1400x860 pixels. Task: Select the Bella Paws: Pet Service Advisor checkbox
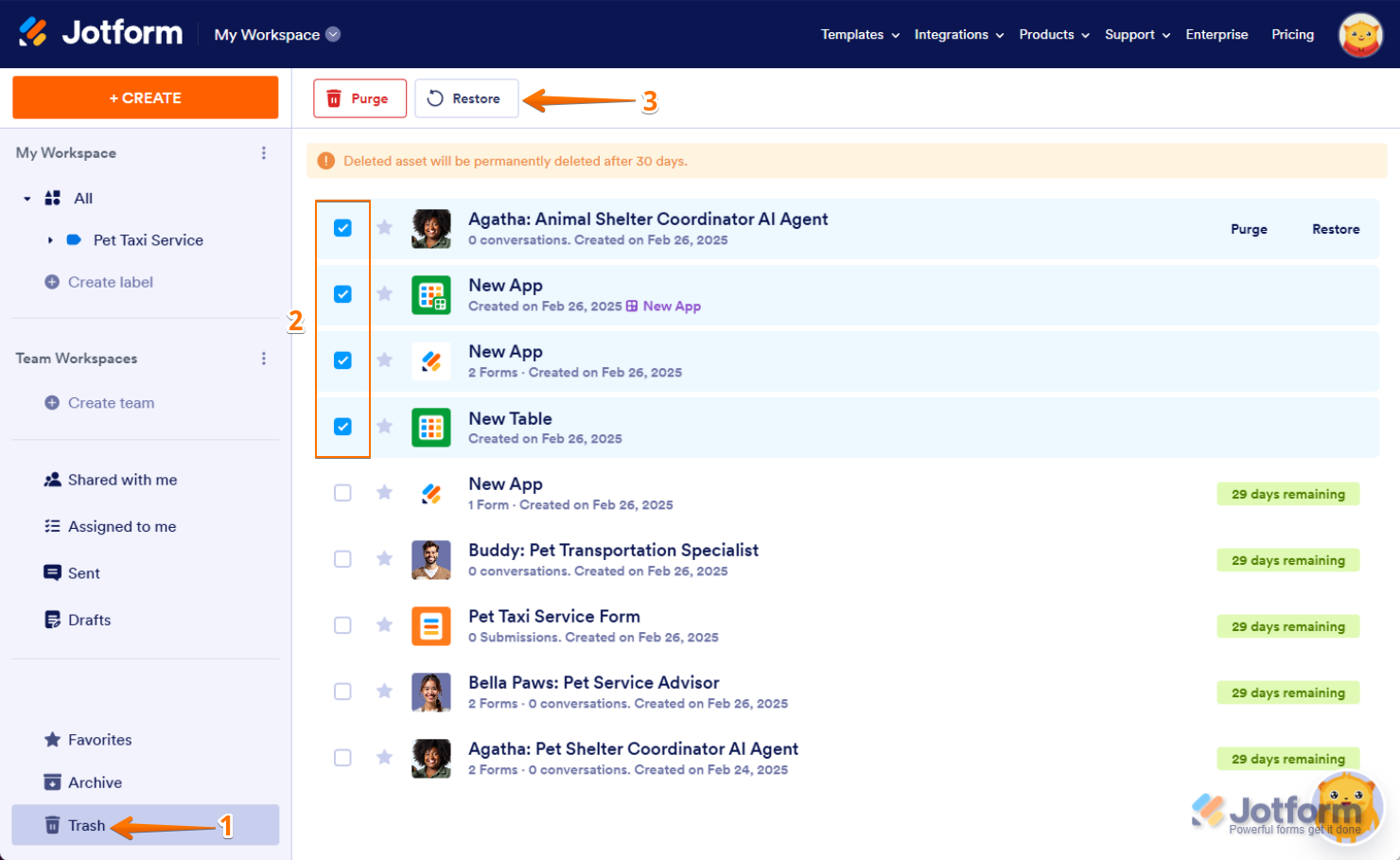point(342,692)
